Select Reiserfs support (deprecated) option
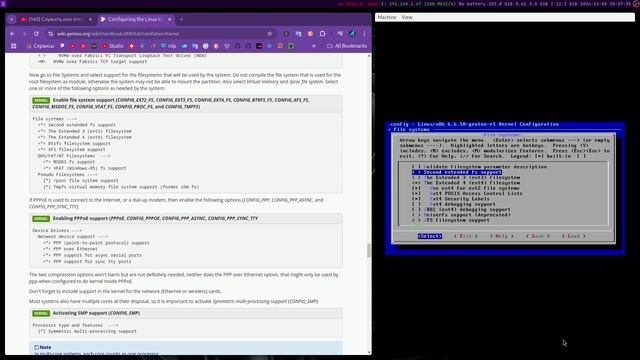Screen dimensions: 640x360 click(461, 215)
